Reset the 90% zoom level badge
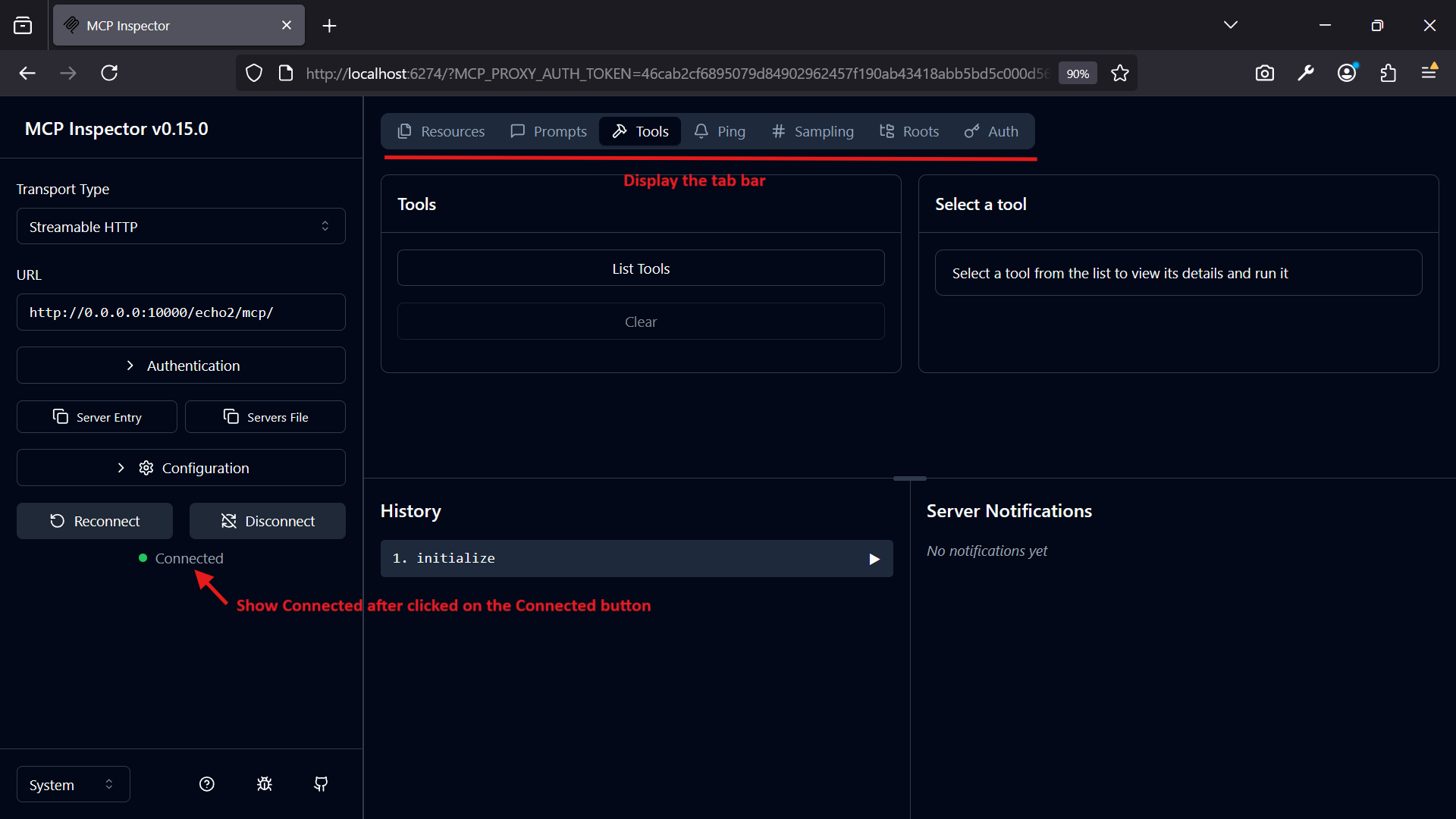1456x819 pixels. click(x=1078, y=74)
